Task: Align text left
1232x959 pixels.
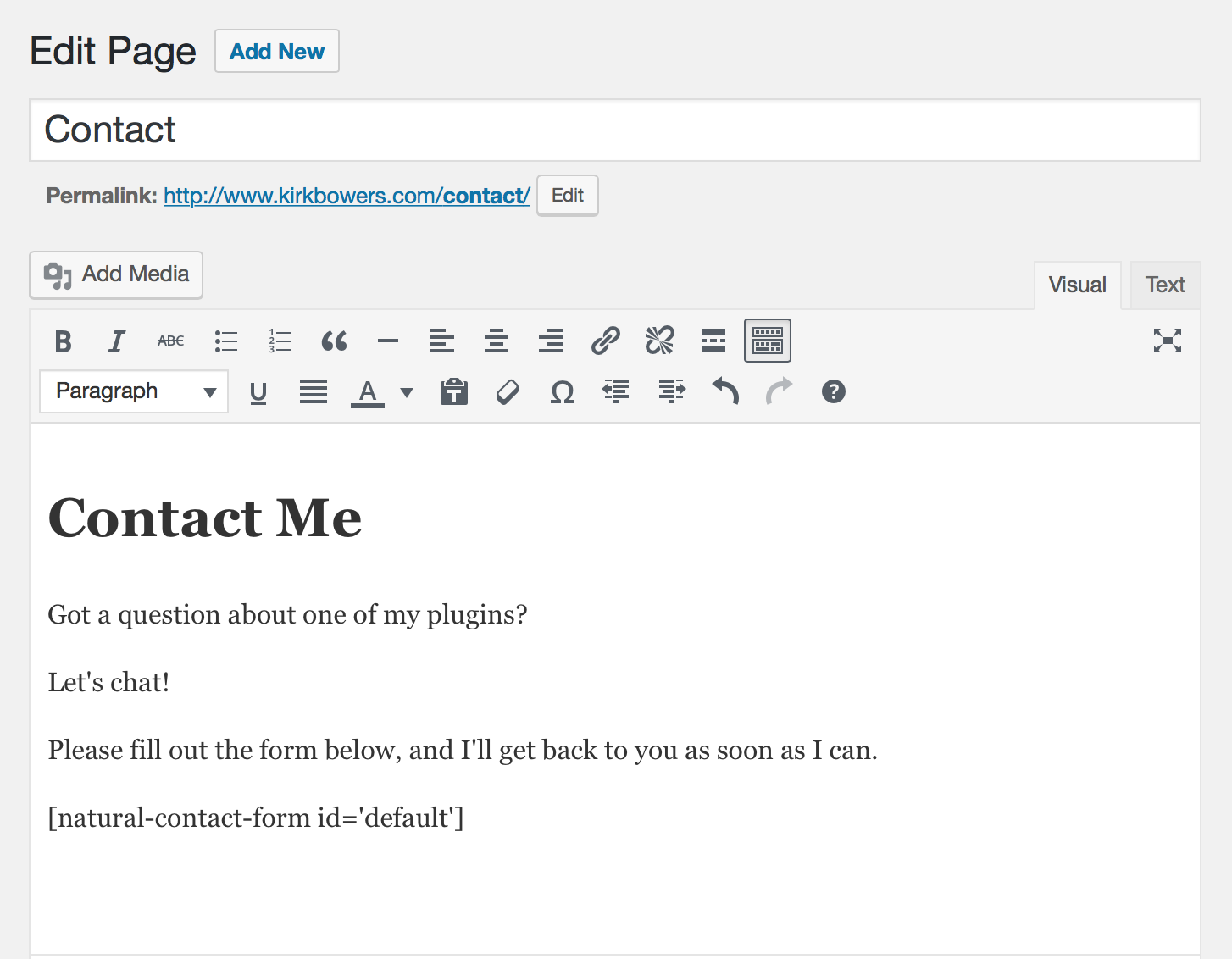Action: (442, 341)
